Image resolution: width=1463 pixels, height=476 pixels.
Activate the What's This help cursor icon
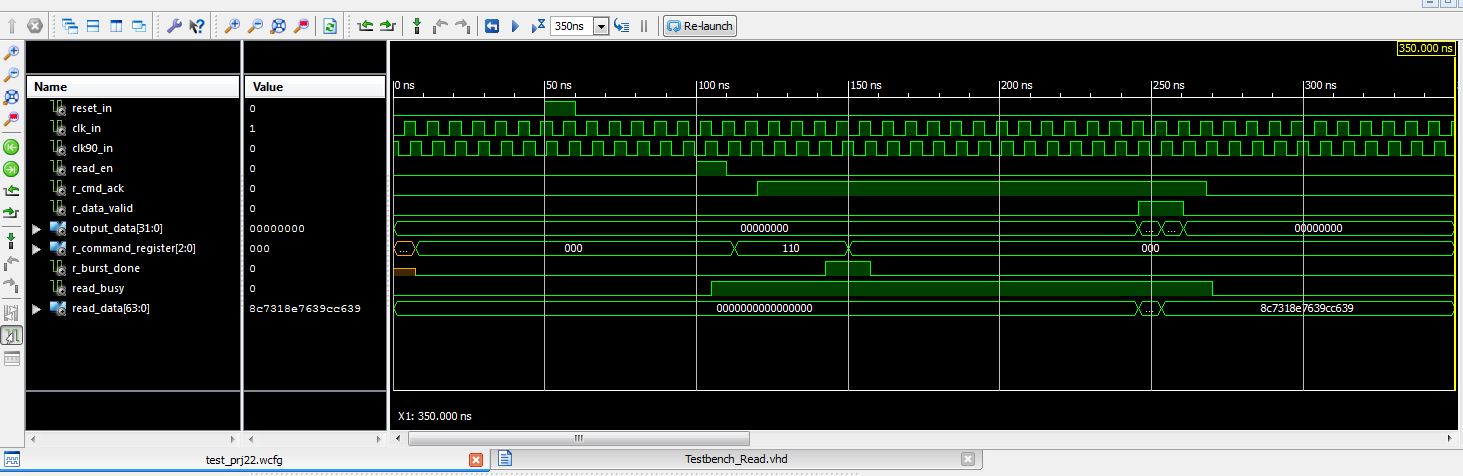tap(197, 25)
